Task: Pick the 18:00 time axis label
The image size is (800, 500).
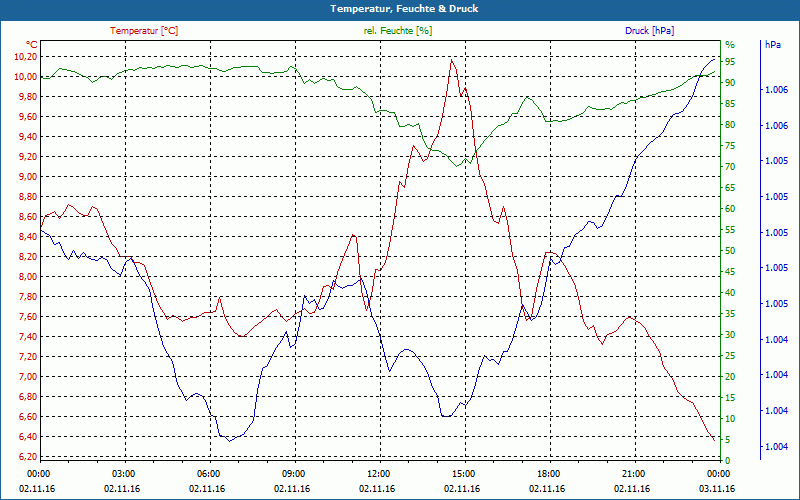Action: pyautogui.click(x=548, y=474)
